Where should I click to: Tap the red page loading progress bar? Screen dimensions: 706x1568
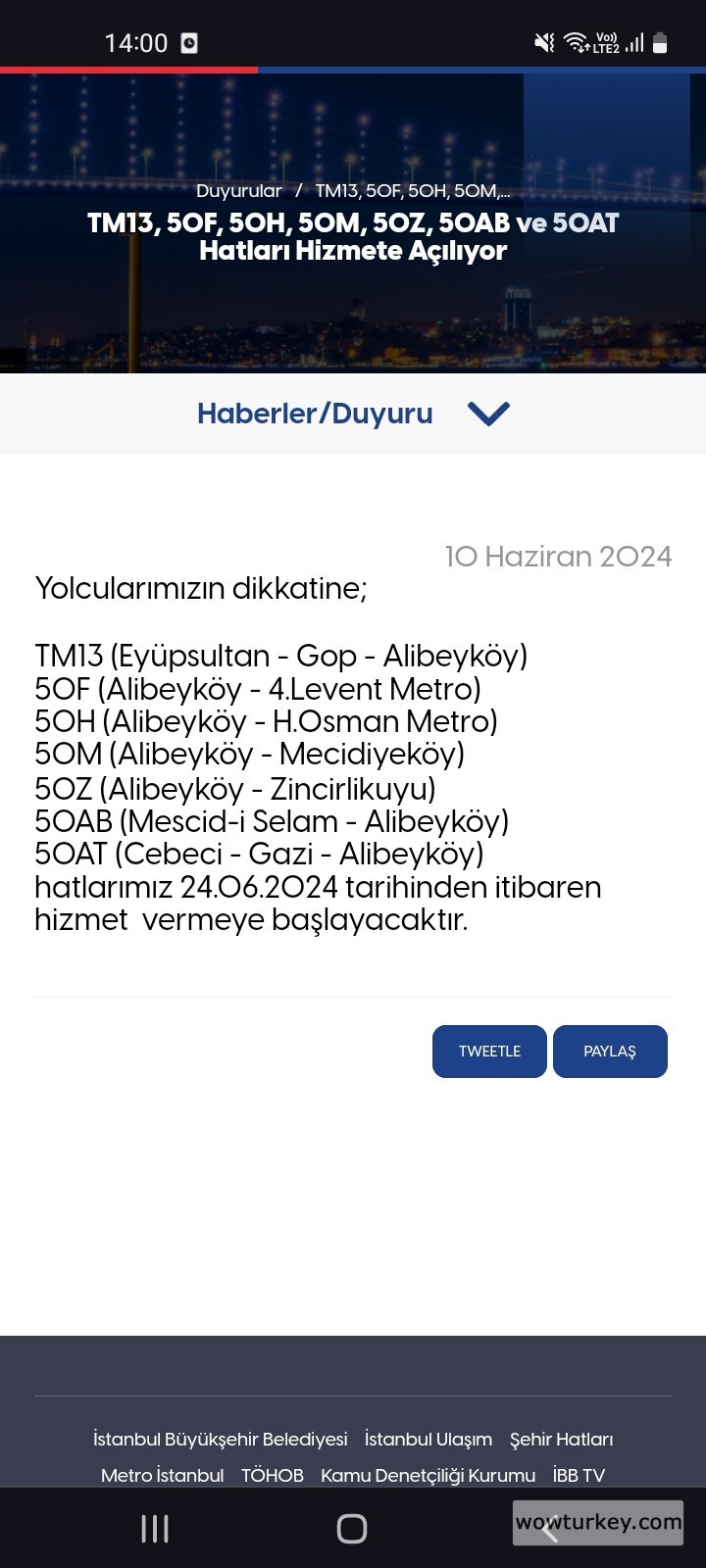127,69
